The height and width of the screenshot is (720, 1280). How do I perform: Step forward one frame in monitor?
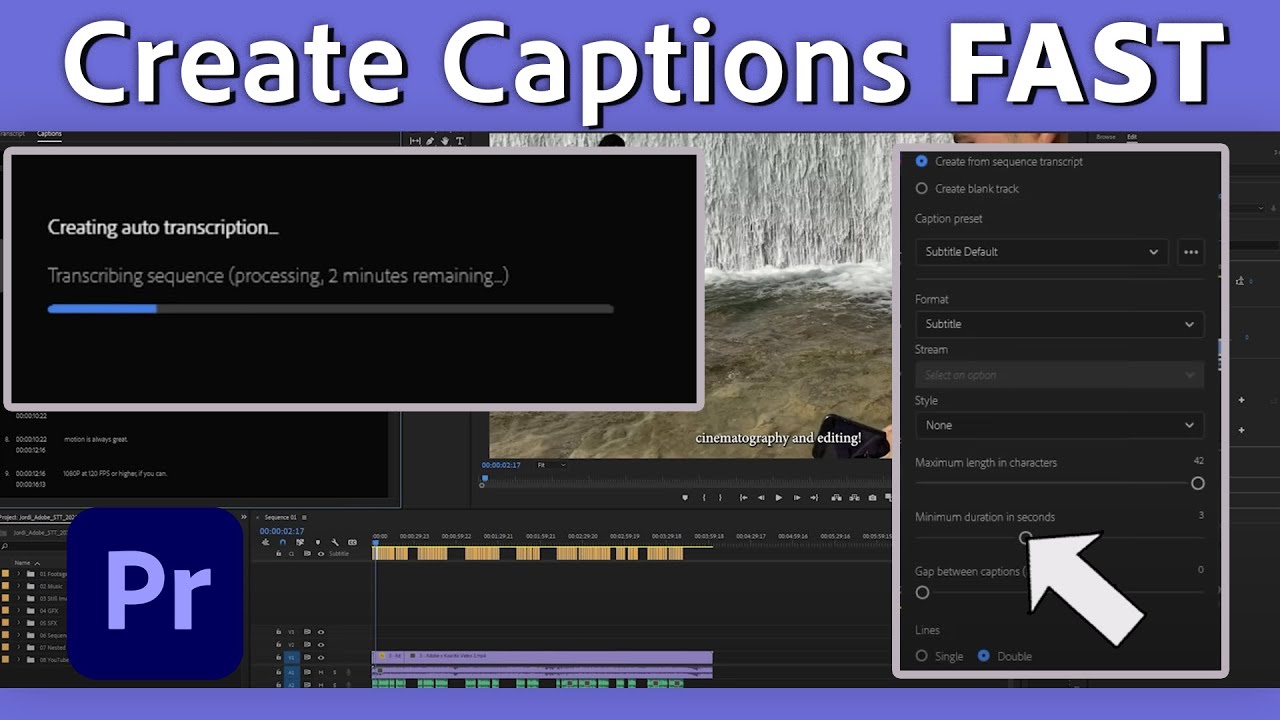797,497
